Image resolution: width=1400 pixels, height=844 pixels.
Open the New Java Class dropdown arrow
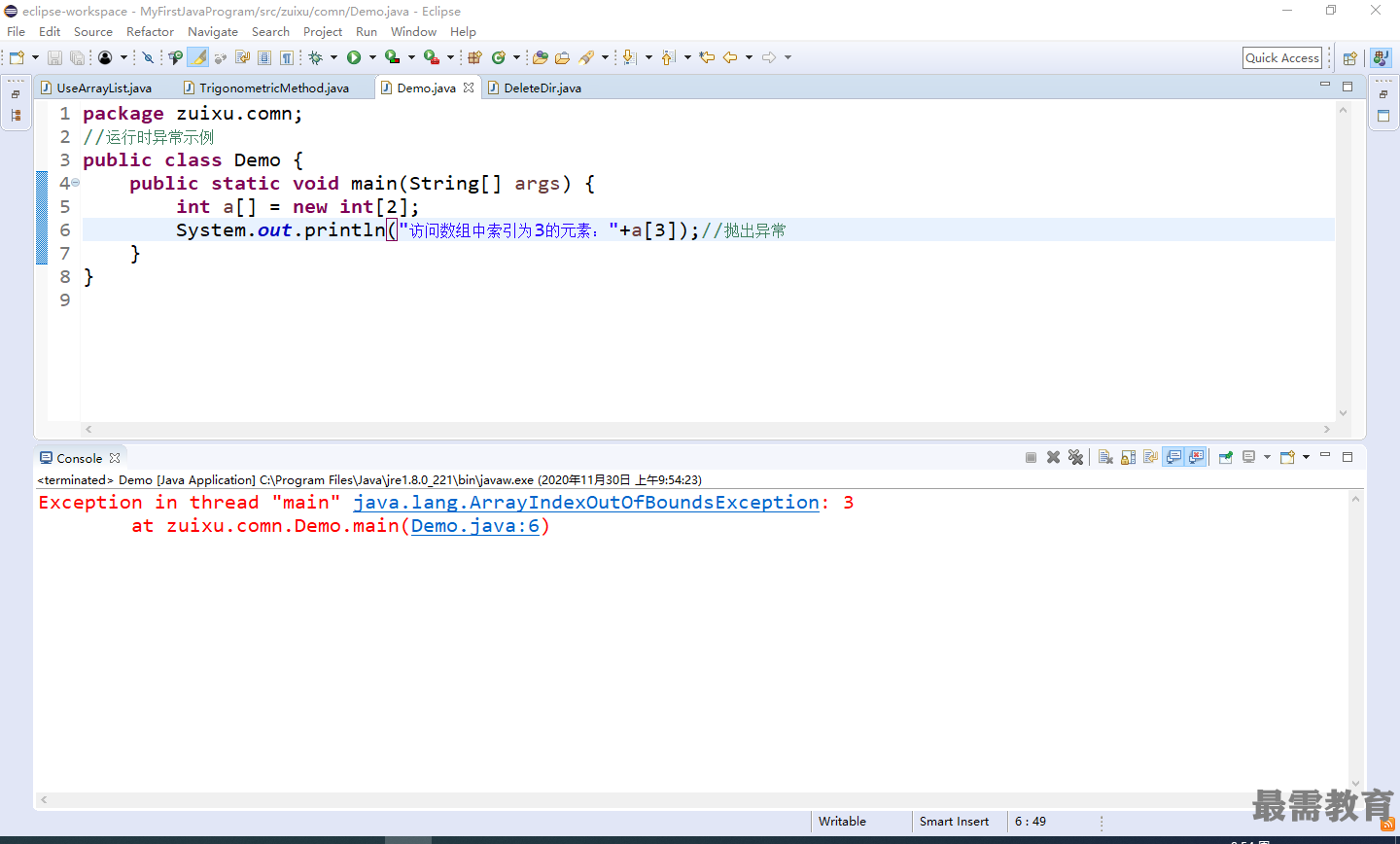pos(516,57)
